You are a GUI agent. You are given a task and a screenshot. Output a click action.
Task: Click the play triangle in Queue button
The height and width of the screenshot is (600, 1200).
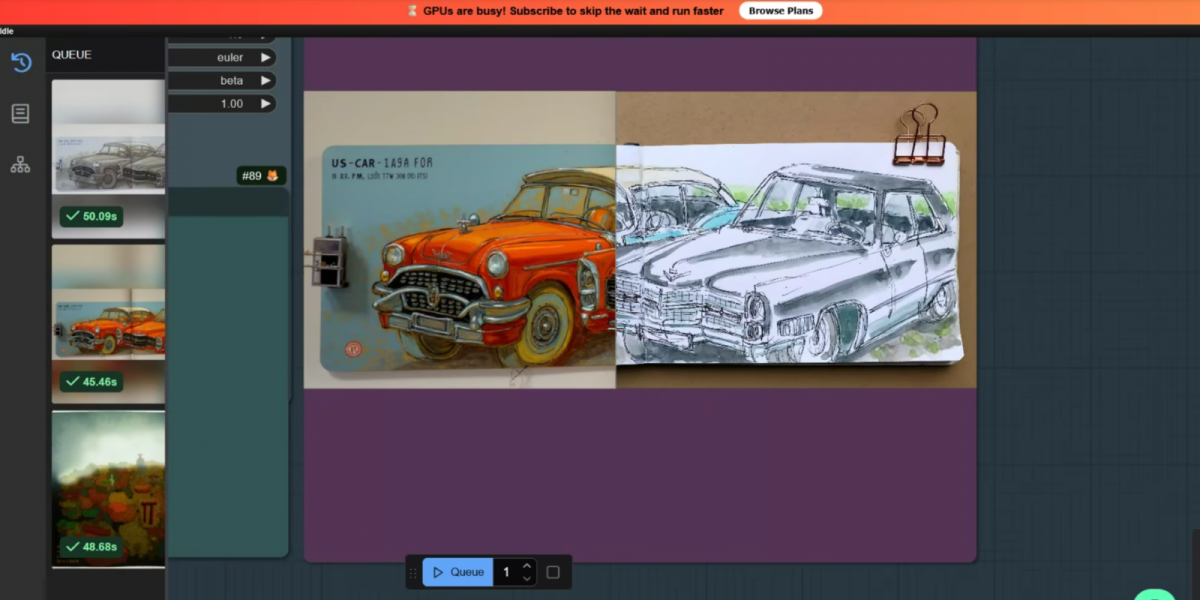click(438, 572)
